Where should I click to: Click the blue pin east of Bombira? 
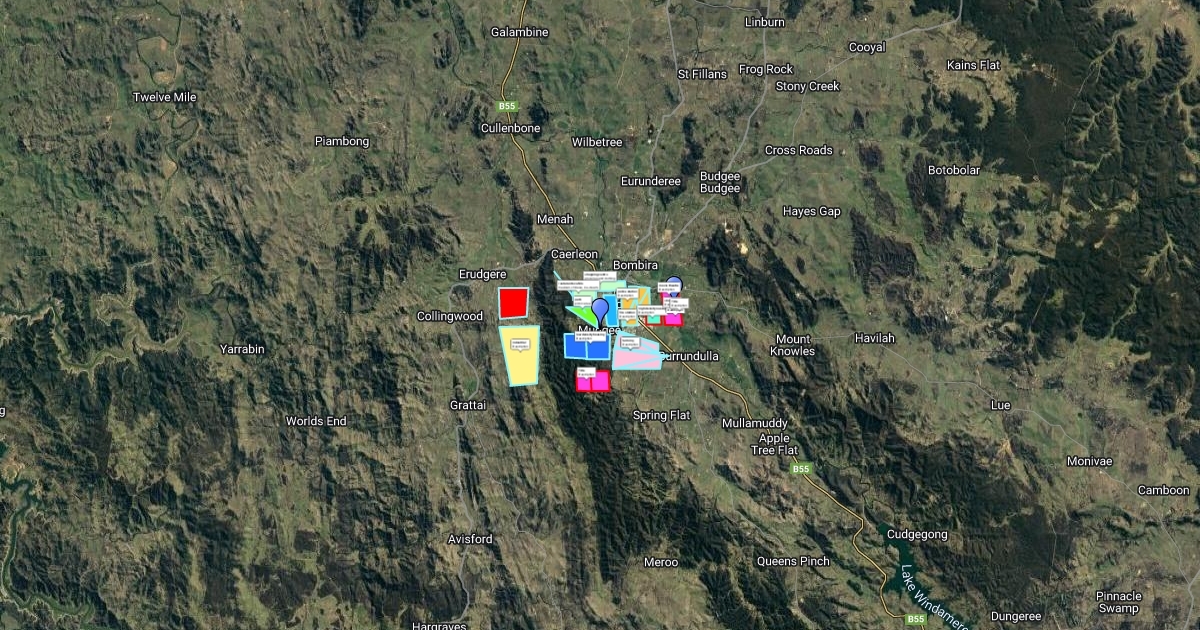click(673, 285)
